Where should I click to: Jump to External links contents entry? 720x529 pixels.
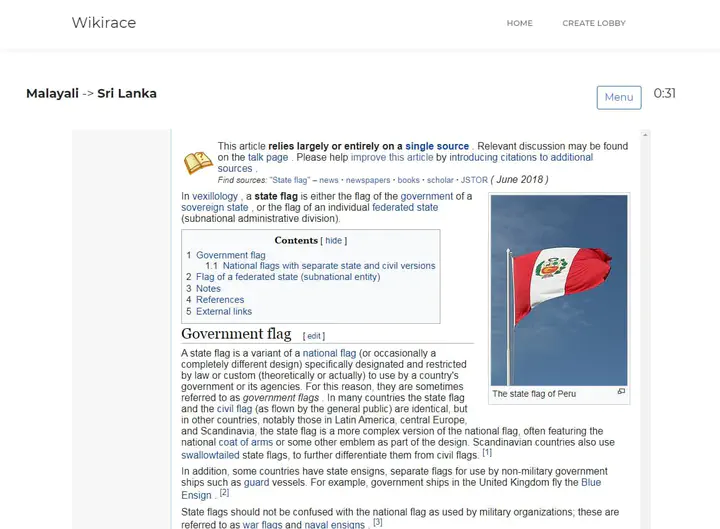pyautogui.click(x=224, y=311)
